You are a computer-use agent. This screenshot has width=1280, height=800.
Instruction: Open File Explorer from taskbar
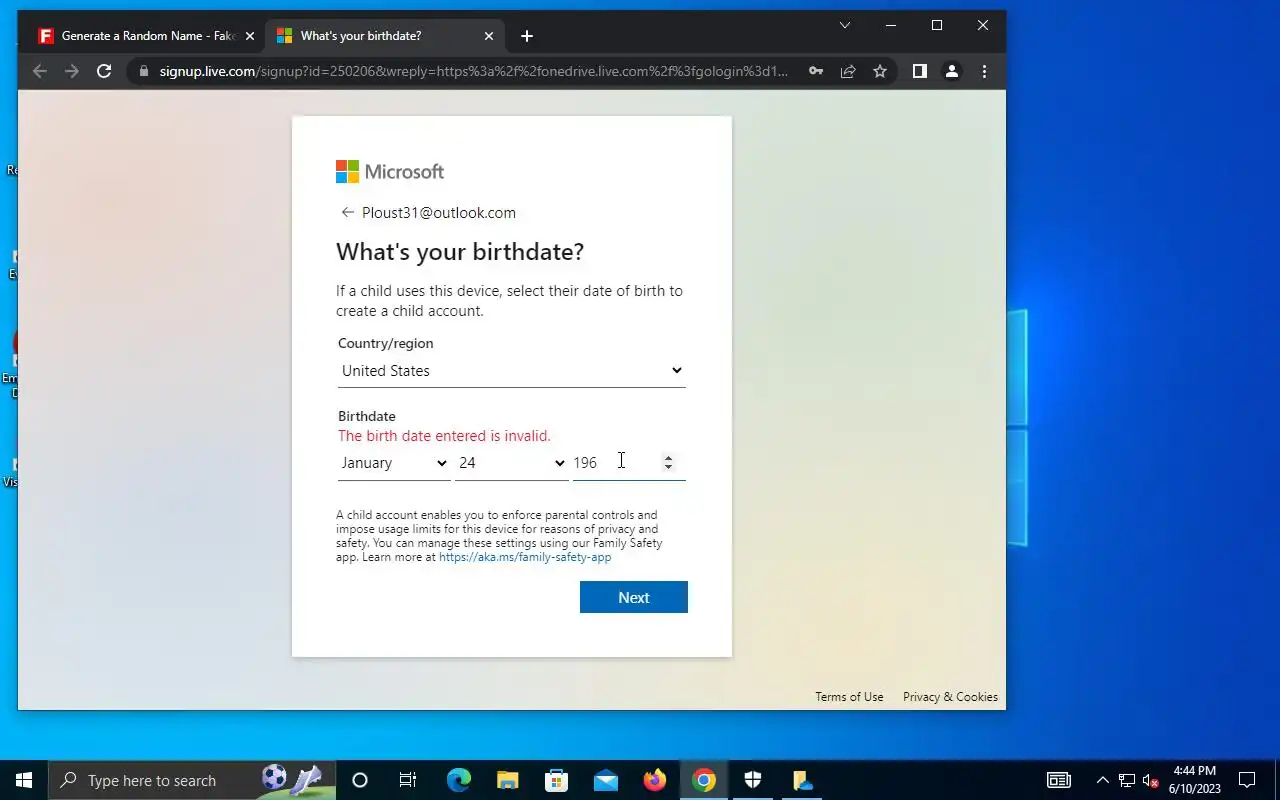click(507, 780)
